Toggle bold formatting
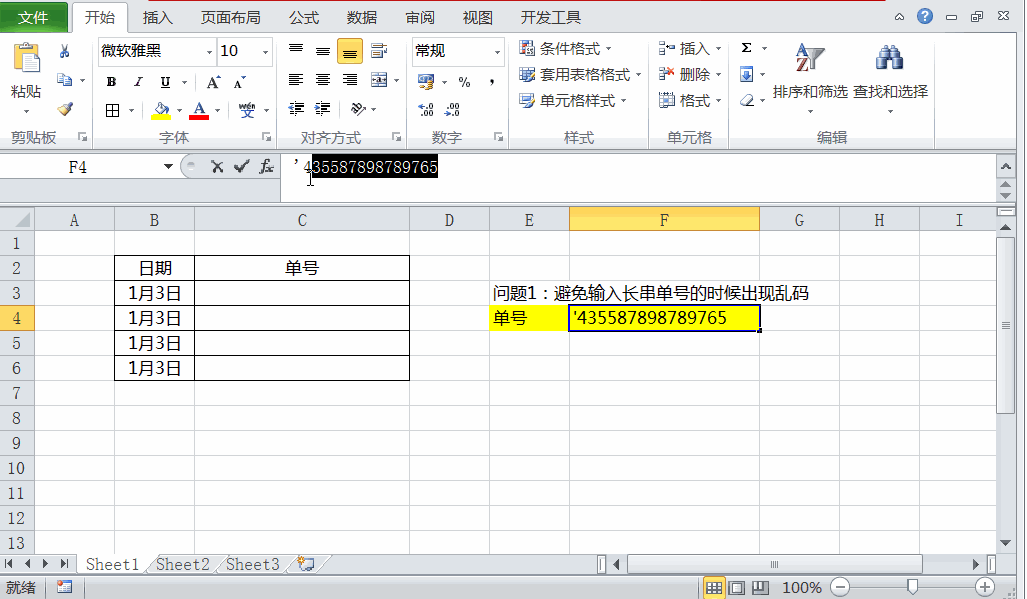Image resolution: width=1027 pixels, height=599 pixels. 111,82
